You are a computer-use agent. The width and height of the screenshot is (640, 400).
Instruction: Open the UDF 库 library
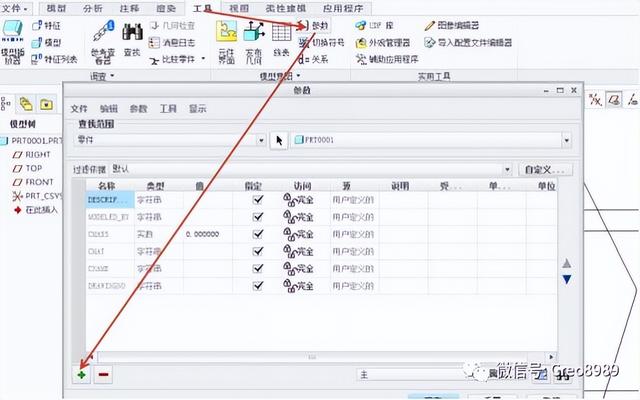coord(374,25)
